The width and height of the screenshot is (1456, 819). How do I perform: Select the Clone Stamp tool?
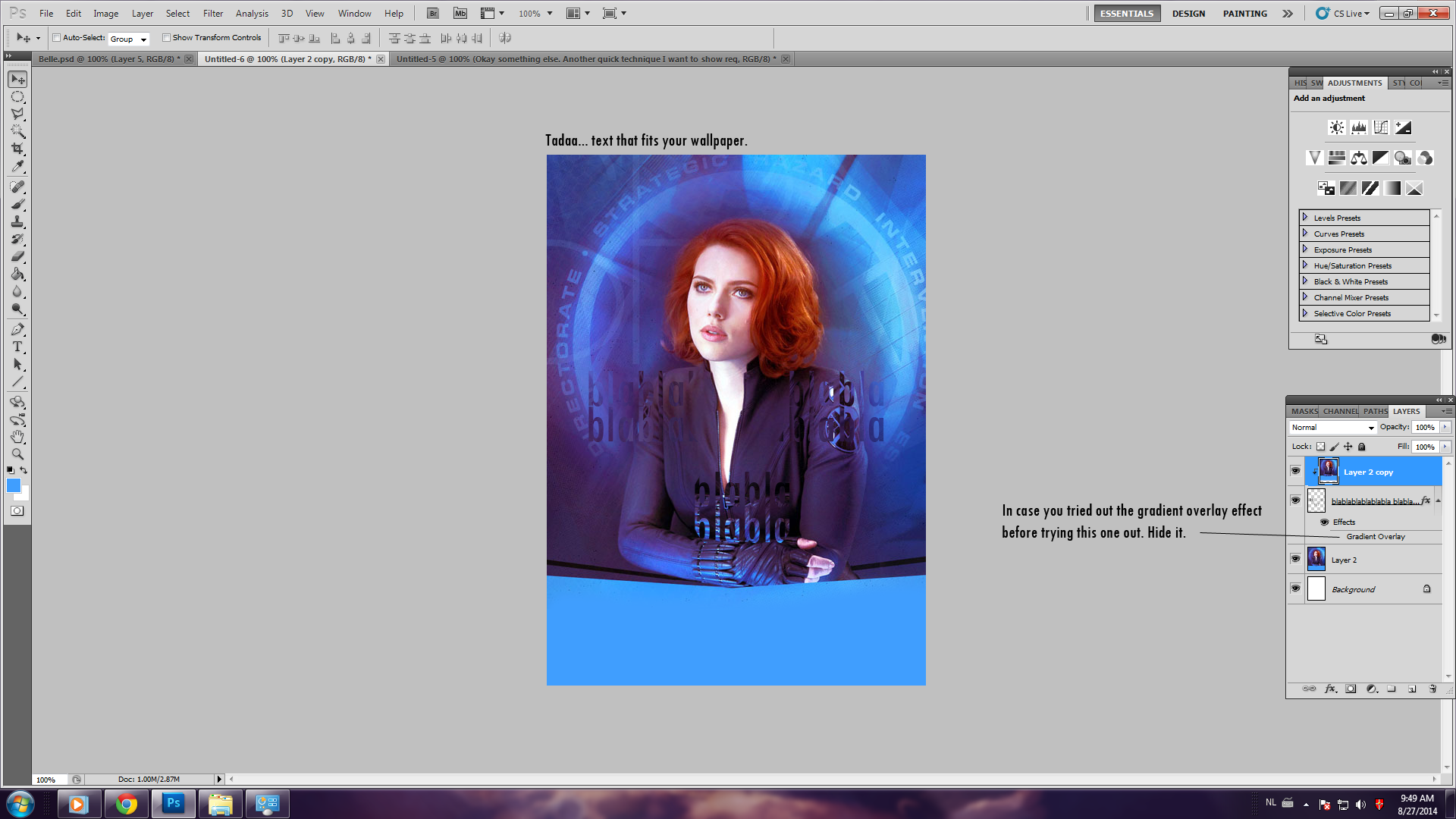tap(17, 221)
